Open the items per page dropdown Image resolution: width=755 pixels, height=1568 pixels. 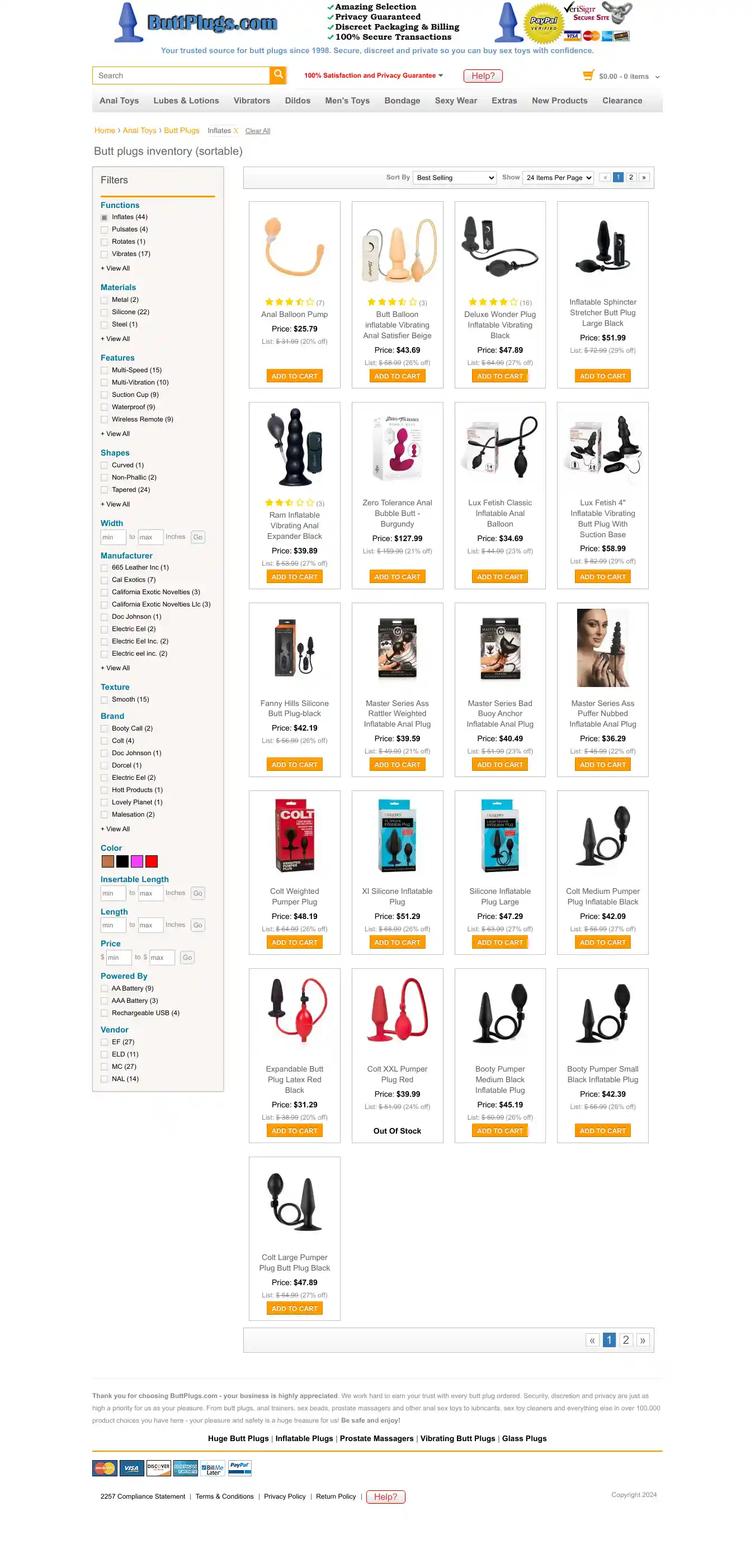click(x=558, y=178)
